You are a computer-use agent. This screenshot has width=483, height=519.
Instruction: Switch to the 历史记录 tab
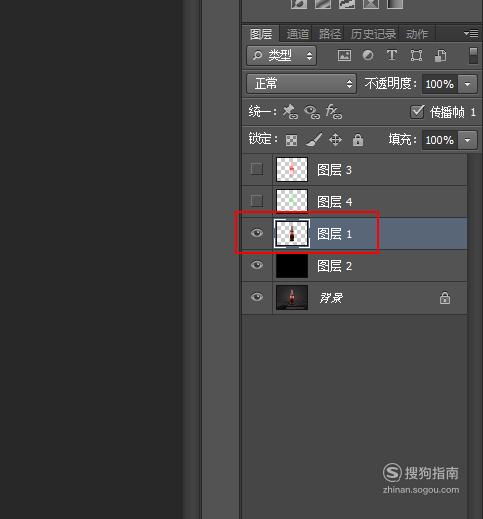[x=373, y=34]
